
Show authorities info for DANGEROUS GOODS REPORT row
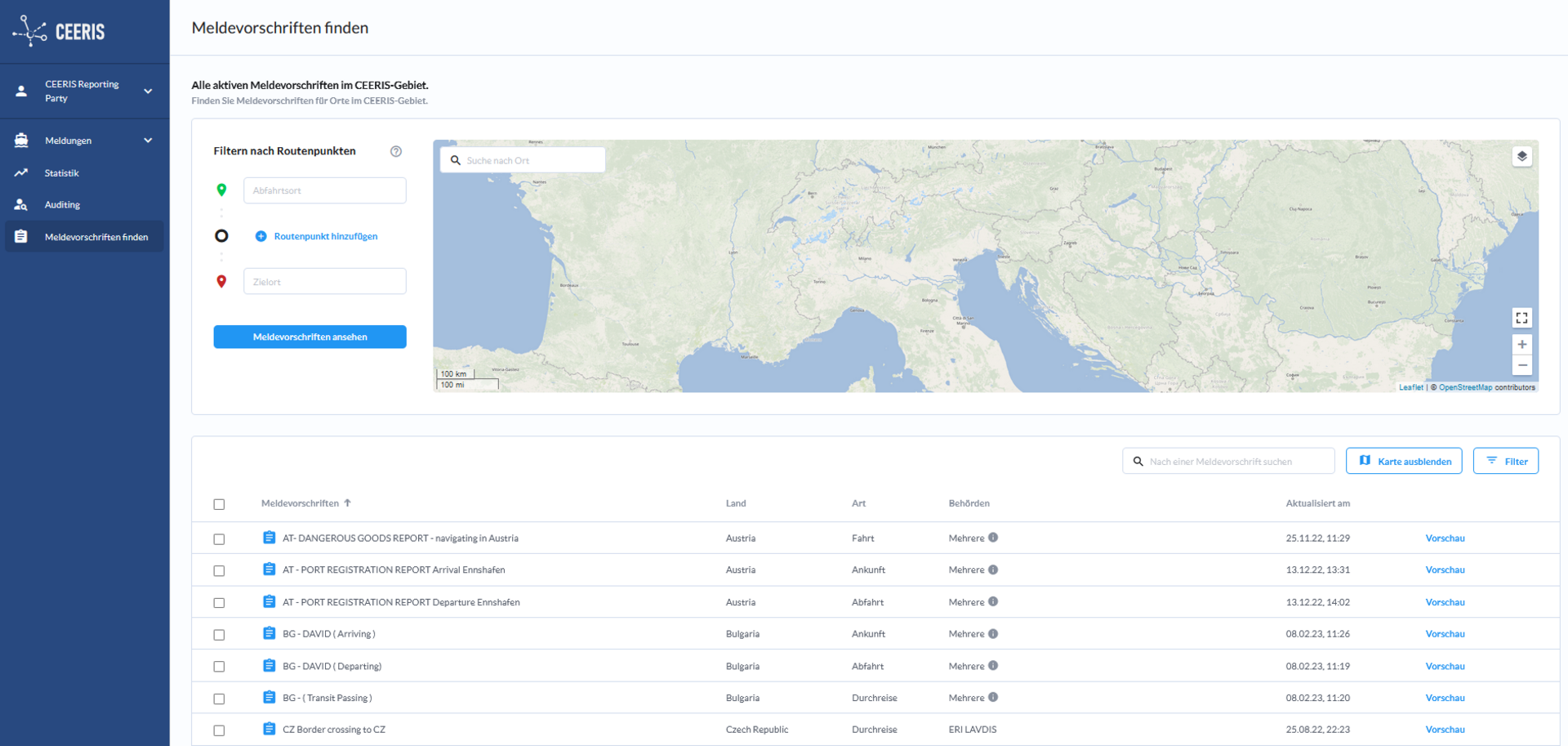(993, 538)
